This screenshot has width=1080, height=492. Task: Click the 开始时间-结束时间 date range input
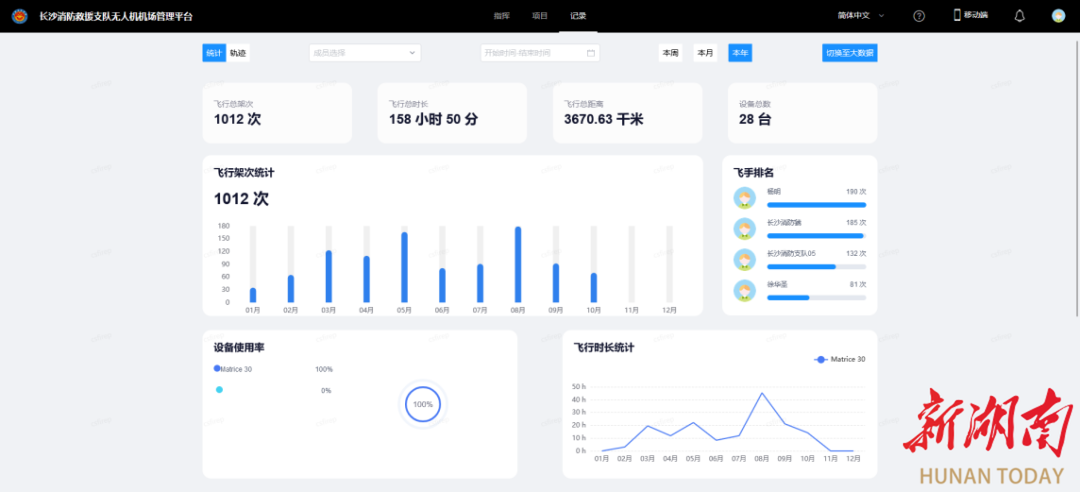530,53
